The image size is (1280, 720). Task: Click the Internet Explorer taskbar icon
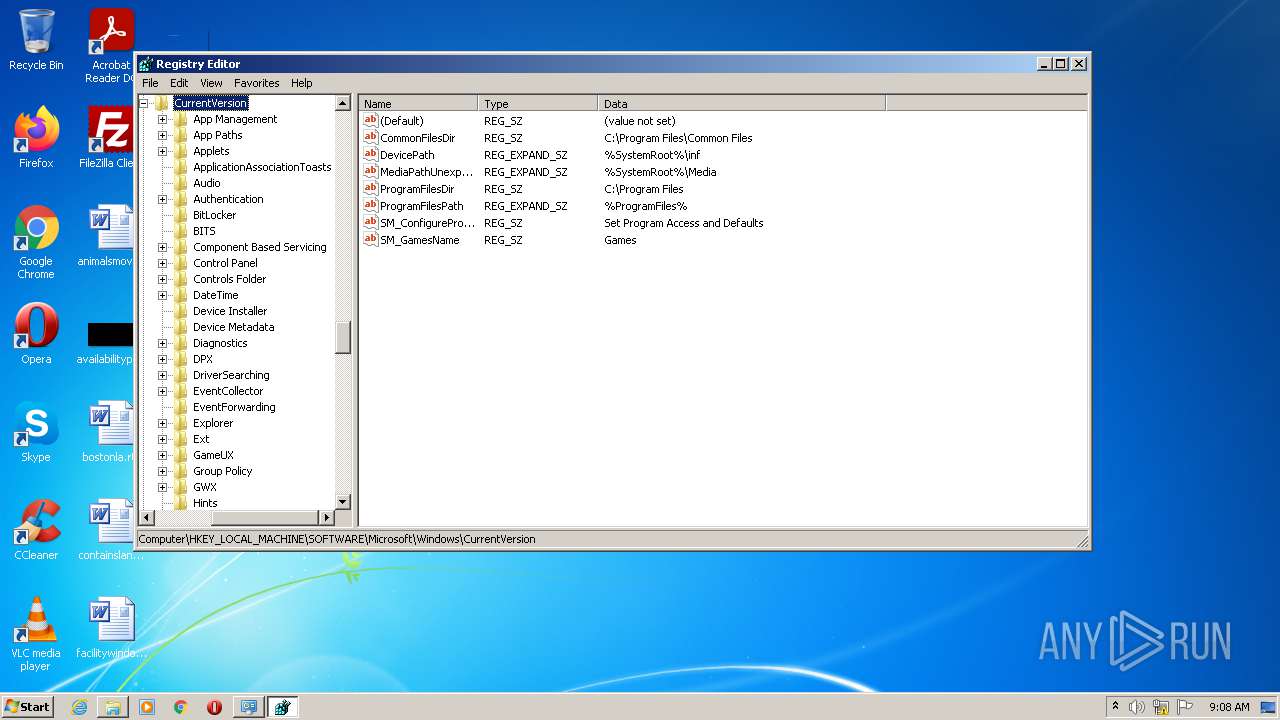point(79,707)
